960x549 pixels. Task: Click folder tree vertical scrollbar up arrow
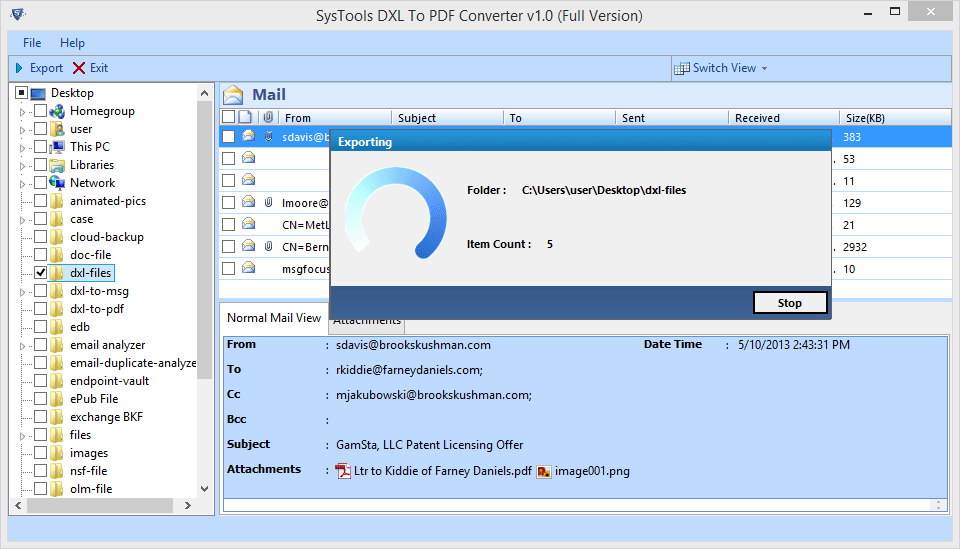pos(204,93)
